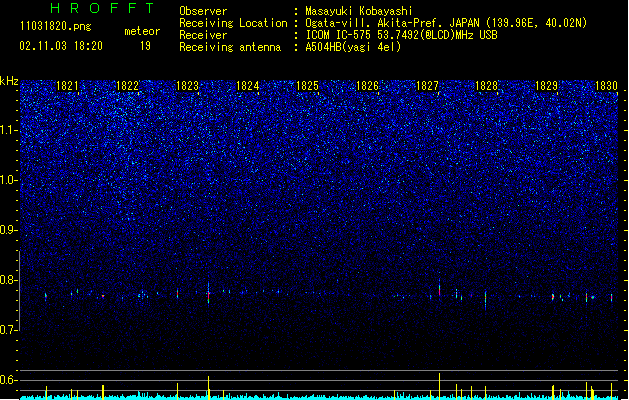This screenshot has height=400, width=629.
Task: Click the ICOM IC-575 receiver description
Action: click(x=401, y=35)
